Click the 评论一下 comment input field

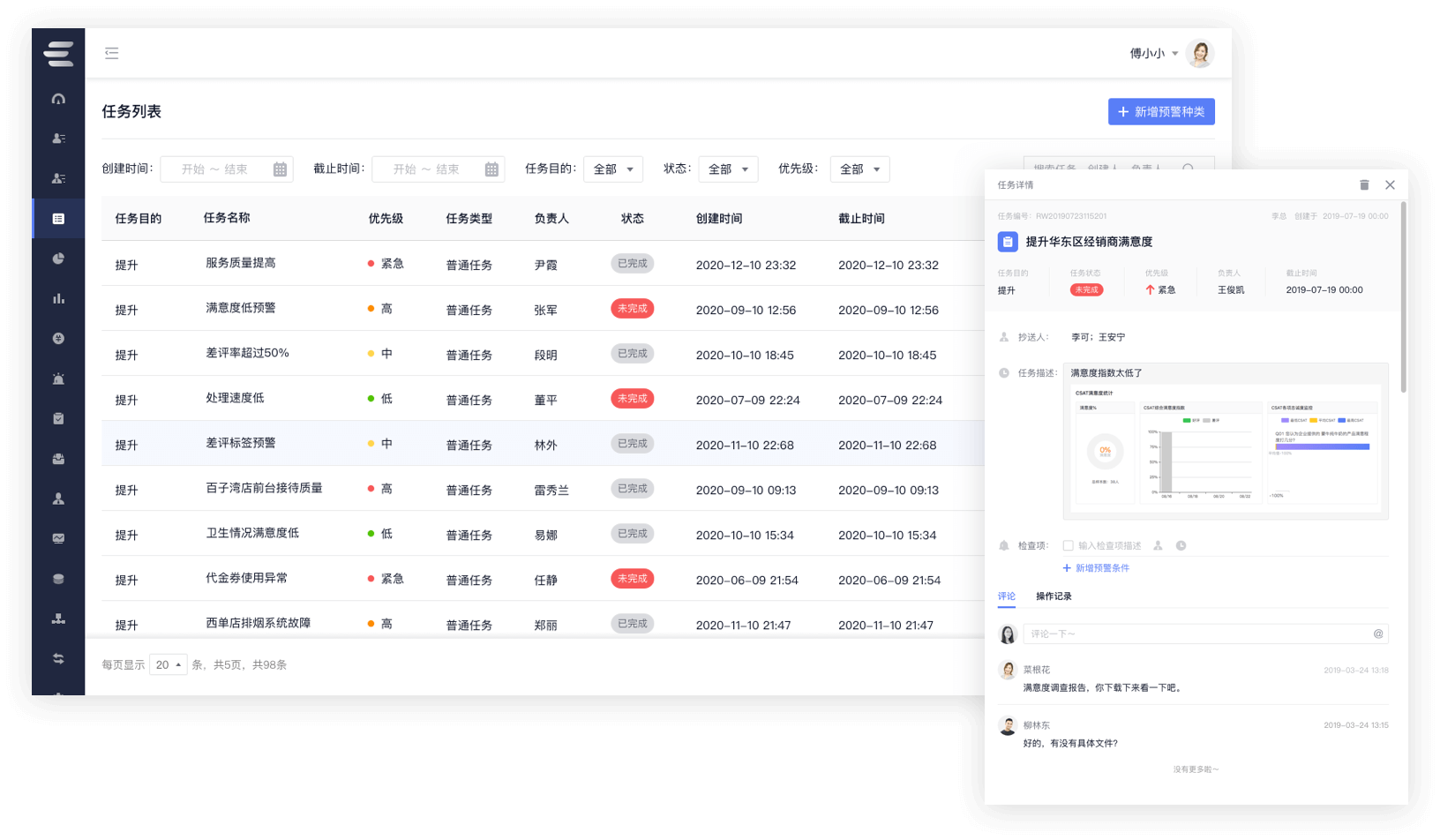[x=1196, y=634]
